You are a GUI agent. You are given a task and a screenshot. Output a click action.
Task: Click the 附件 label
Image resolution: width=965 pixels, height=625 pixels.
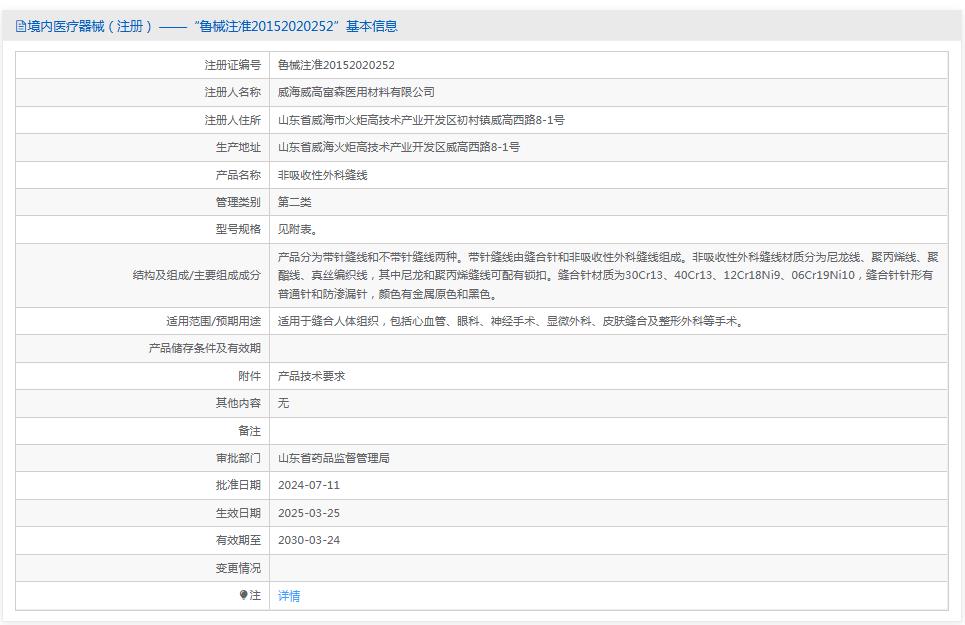click(249, 376)
